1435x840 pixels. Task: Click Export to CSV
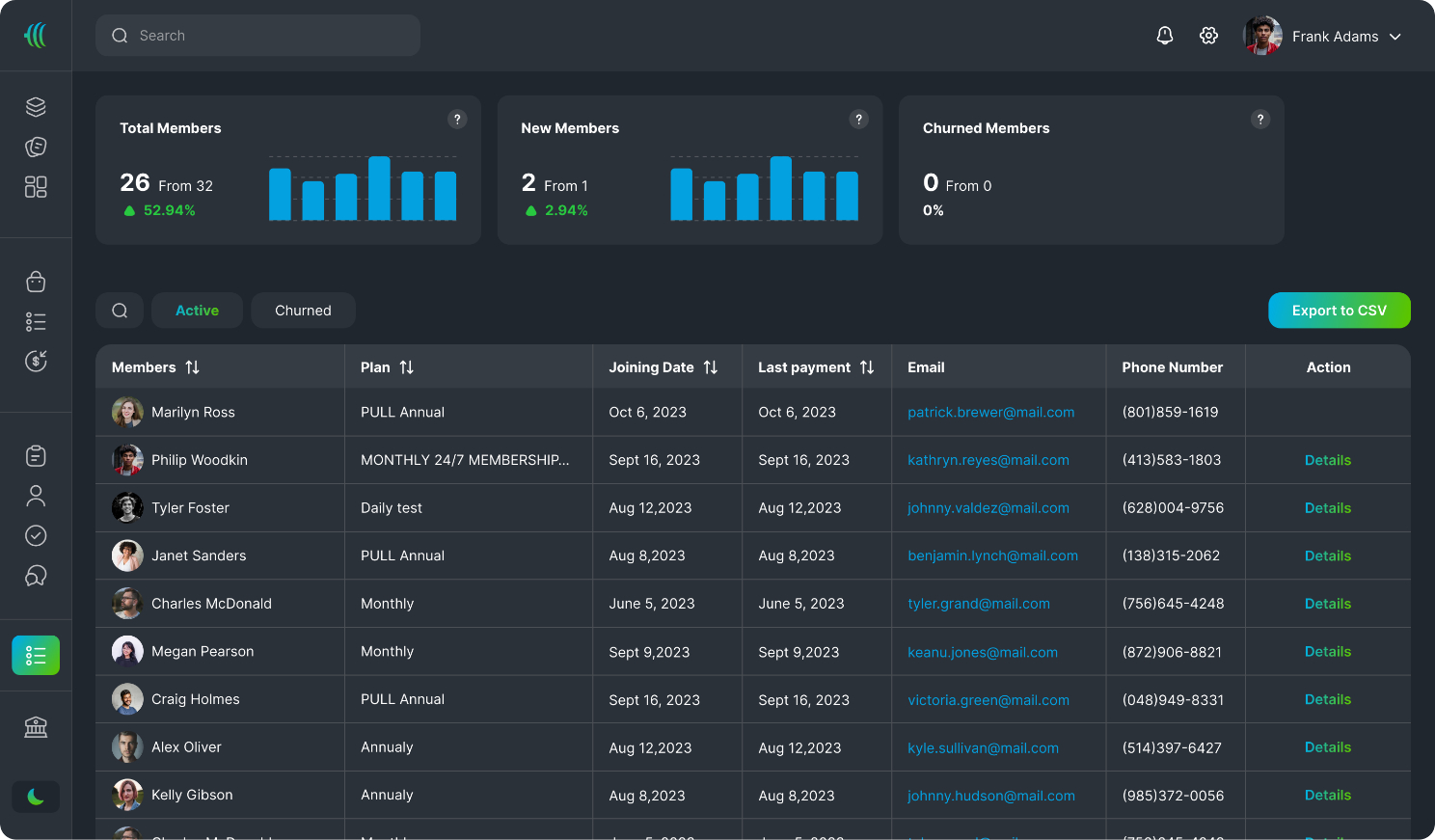click(x=1340, y=311)
